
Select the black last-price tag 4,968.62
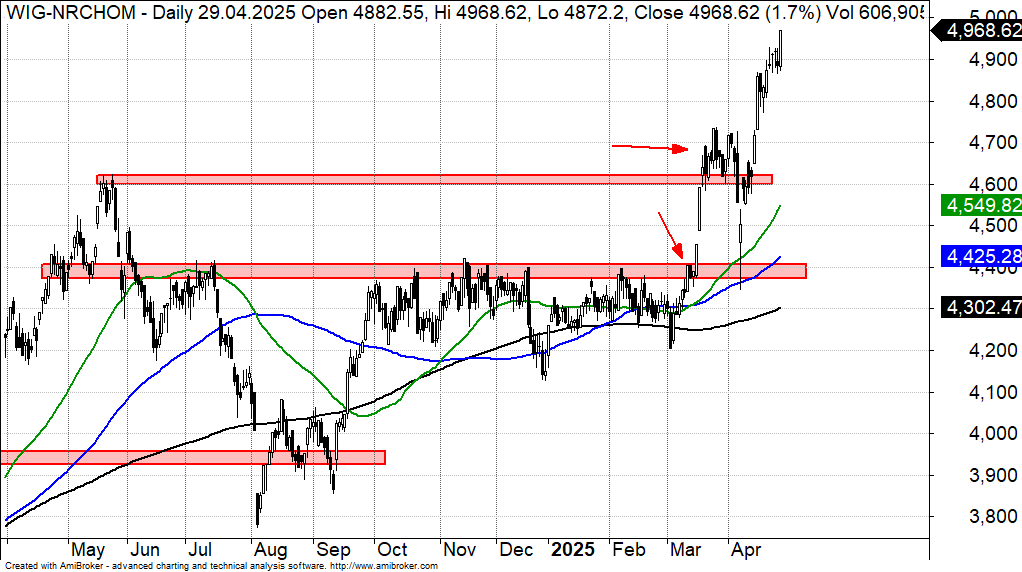tap(980, 32)
